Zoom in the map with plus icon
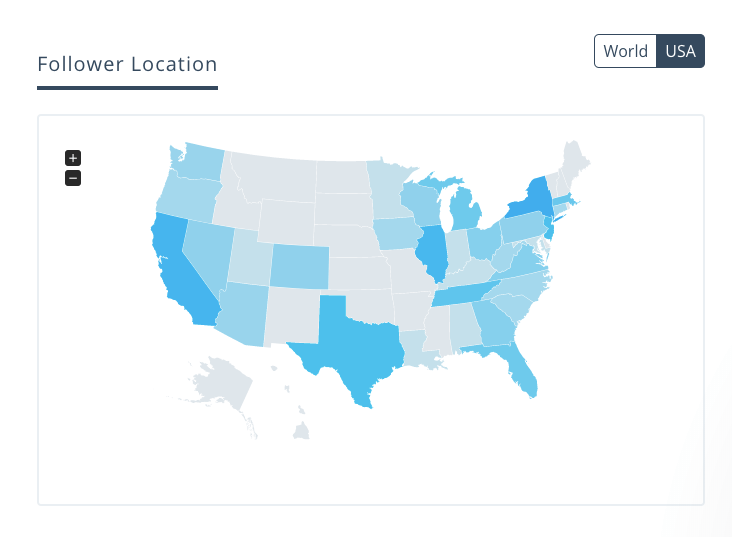 tap(73, 158)
